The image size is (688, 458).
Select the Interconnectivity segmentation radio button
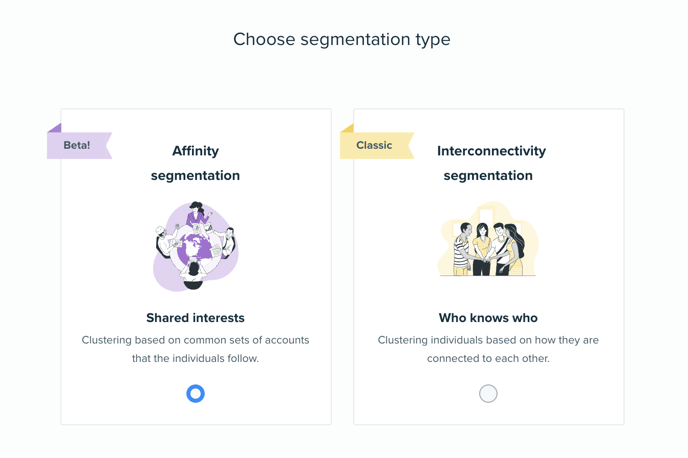tap(488, 394)
